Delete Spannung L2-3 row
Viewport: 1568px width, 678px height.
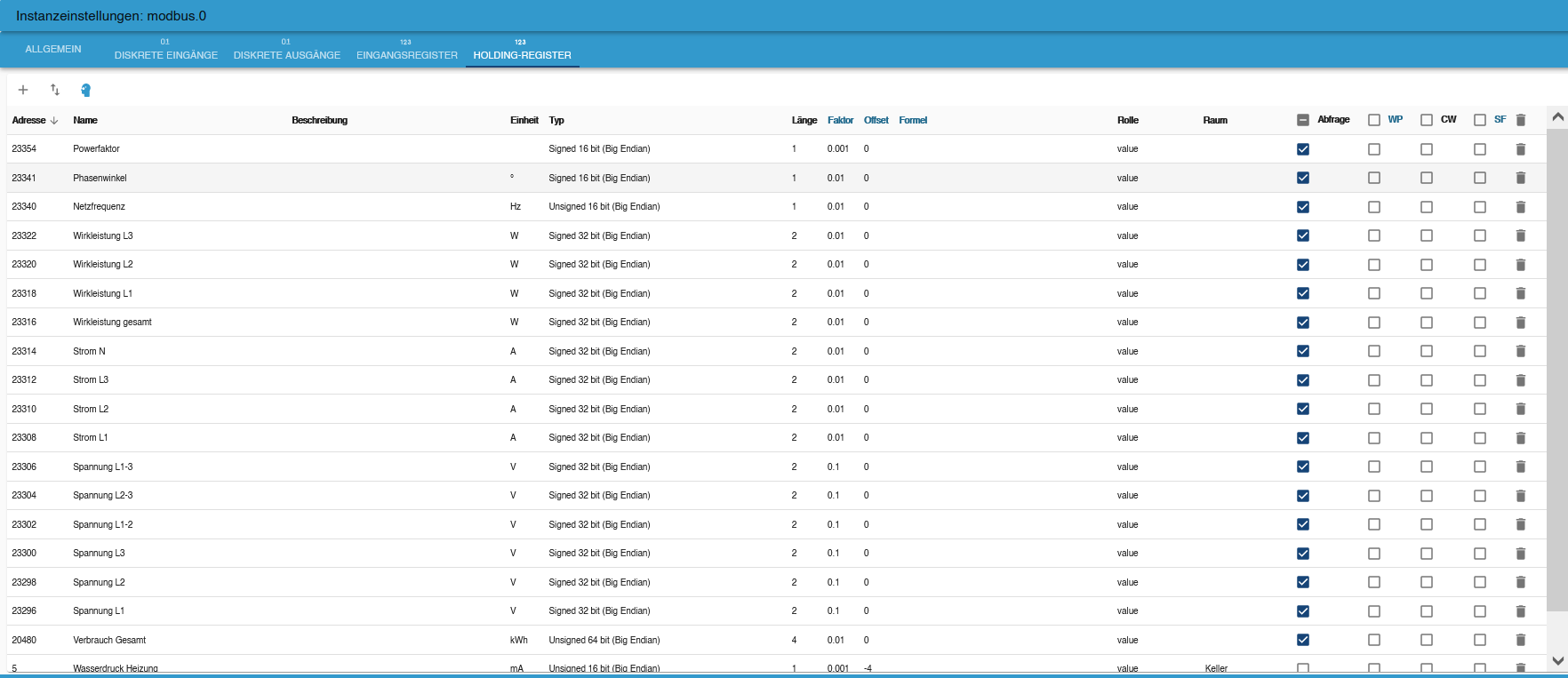(1520, 496)
